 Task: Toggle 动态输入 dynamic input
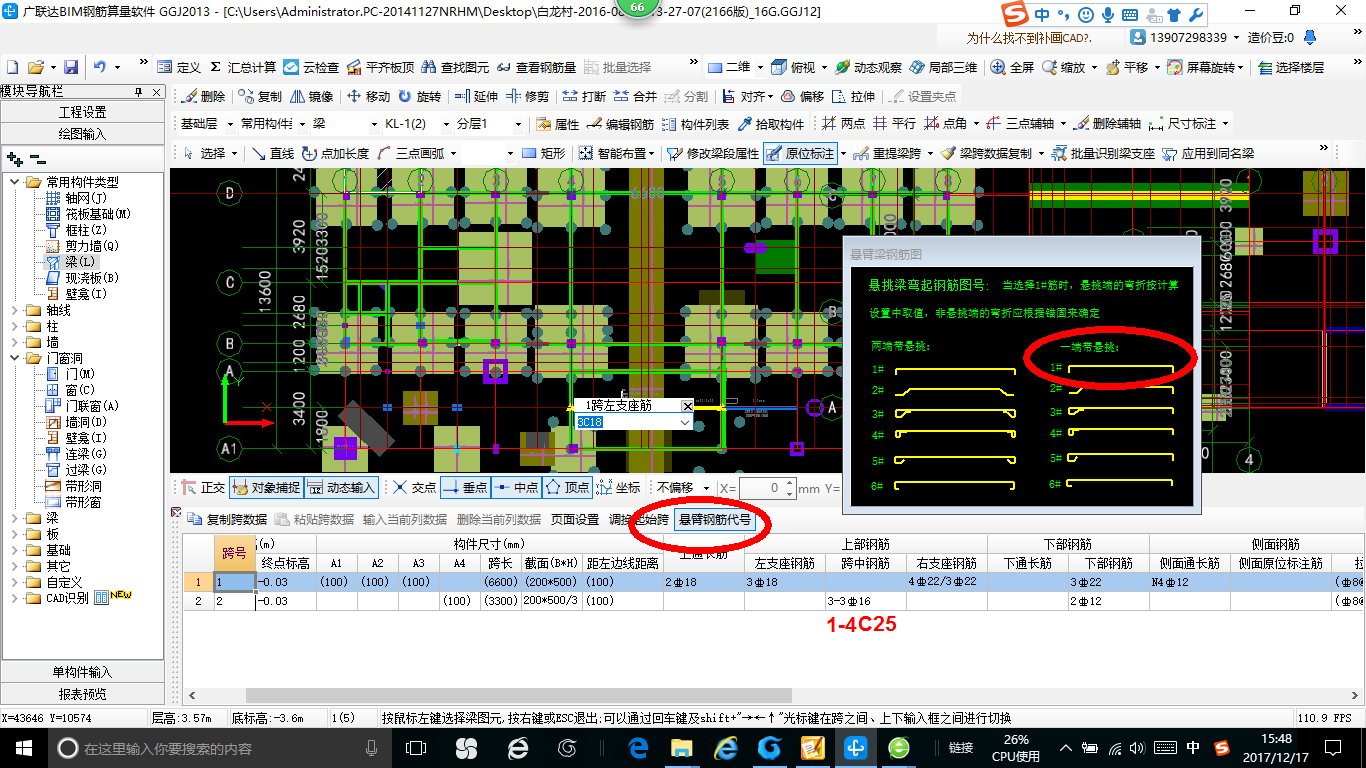(341, 487)
